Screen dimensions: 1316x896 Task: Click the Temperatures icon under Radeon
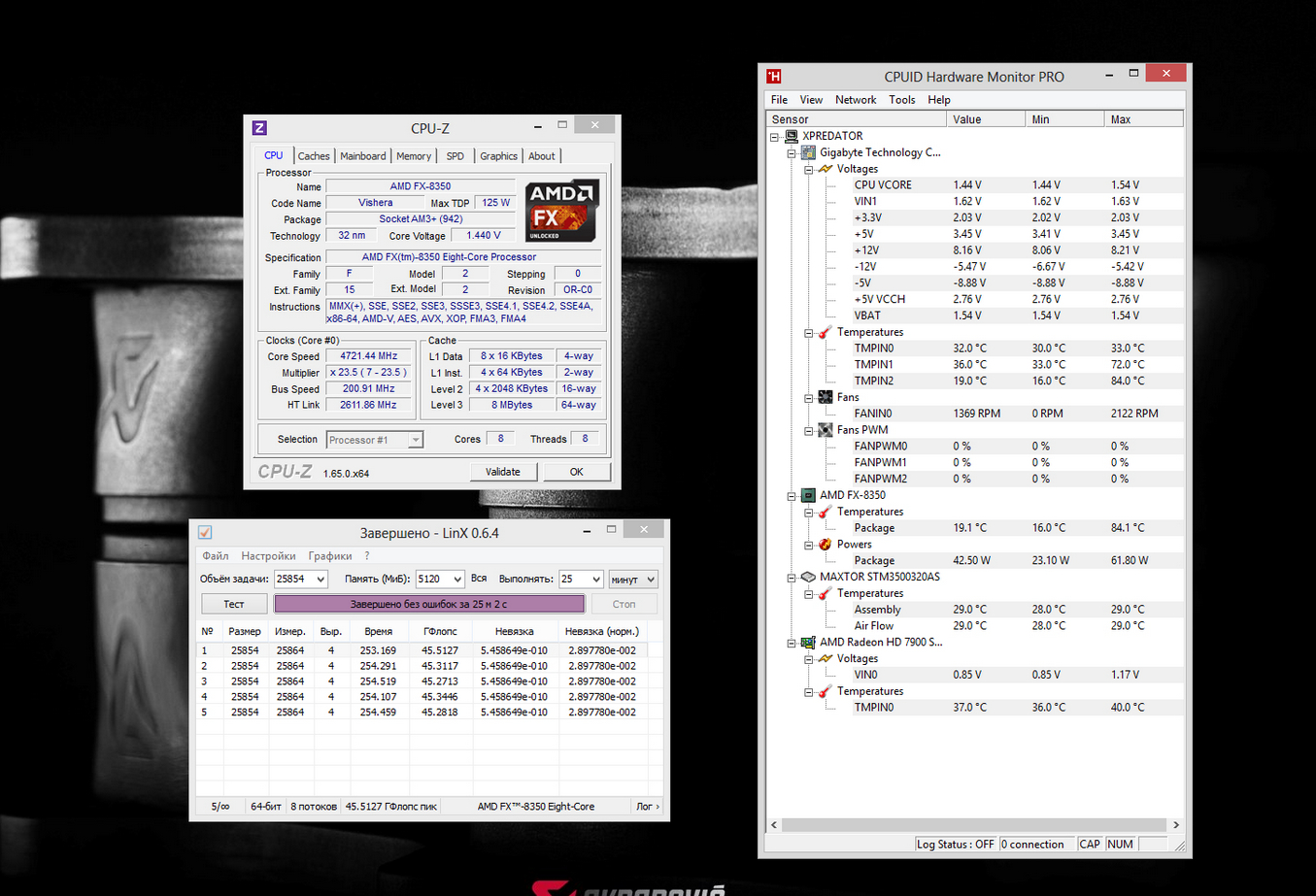click(826, 691)
